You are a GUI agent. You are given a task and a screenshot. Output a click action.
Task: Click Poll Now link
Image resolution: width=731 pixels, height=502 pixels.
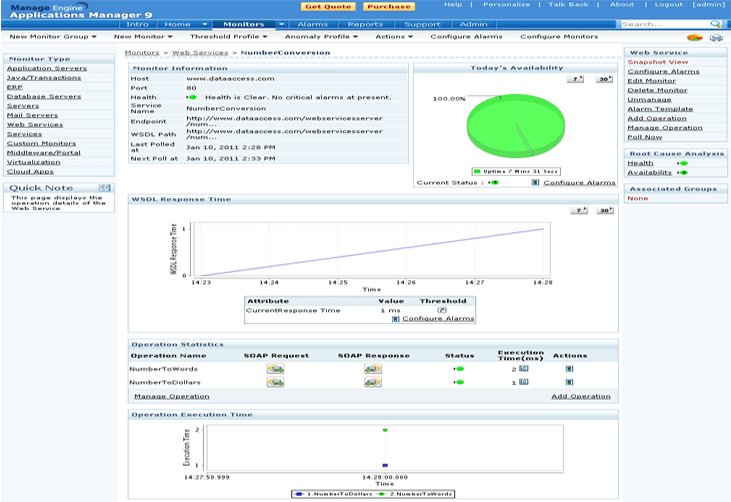[644, 137]
